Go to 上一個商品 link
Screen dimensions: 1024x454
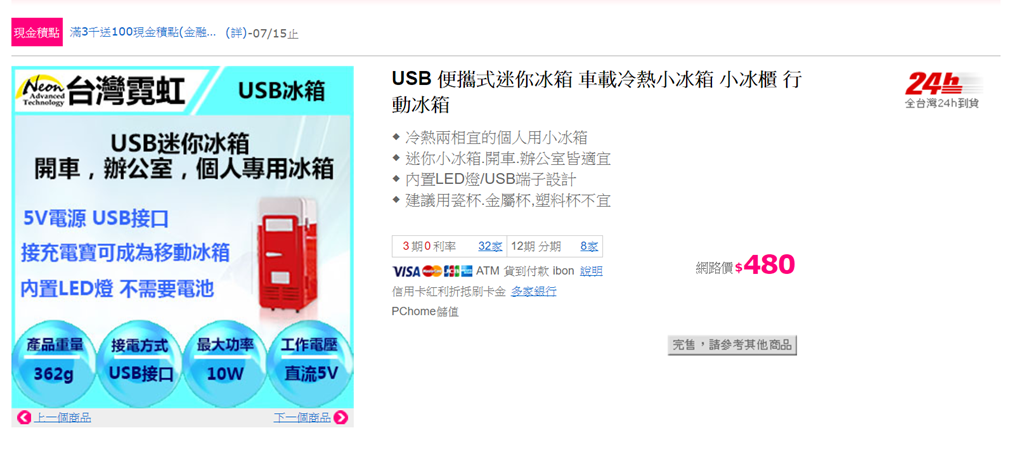pos(62,417)
